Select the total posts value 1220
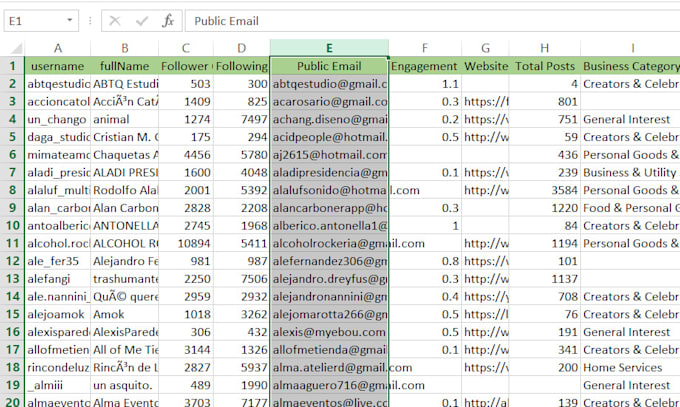This screenshot has height=407, width=680. tap(545, 208)
